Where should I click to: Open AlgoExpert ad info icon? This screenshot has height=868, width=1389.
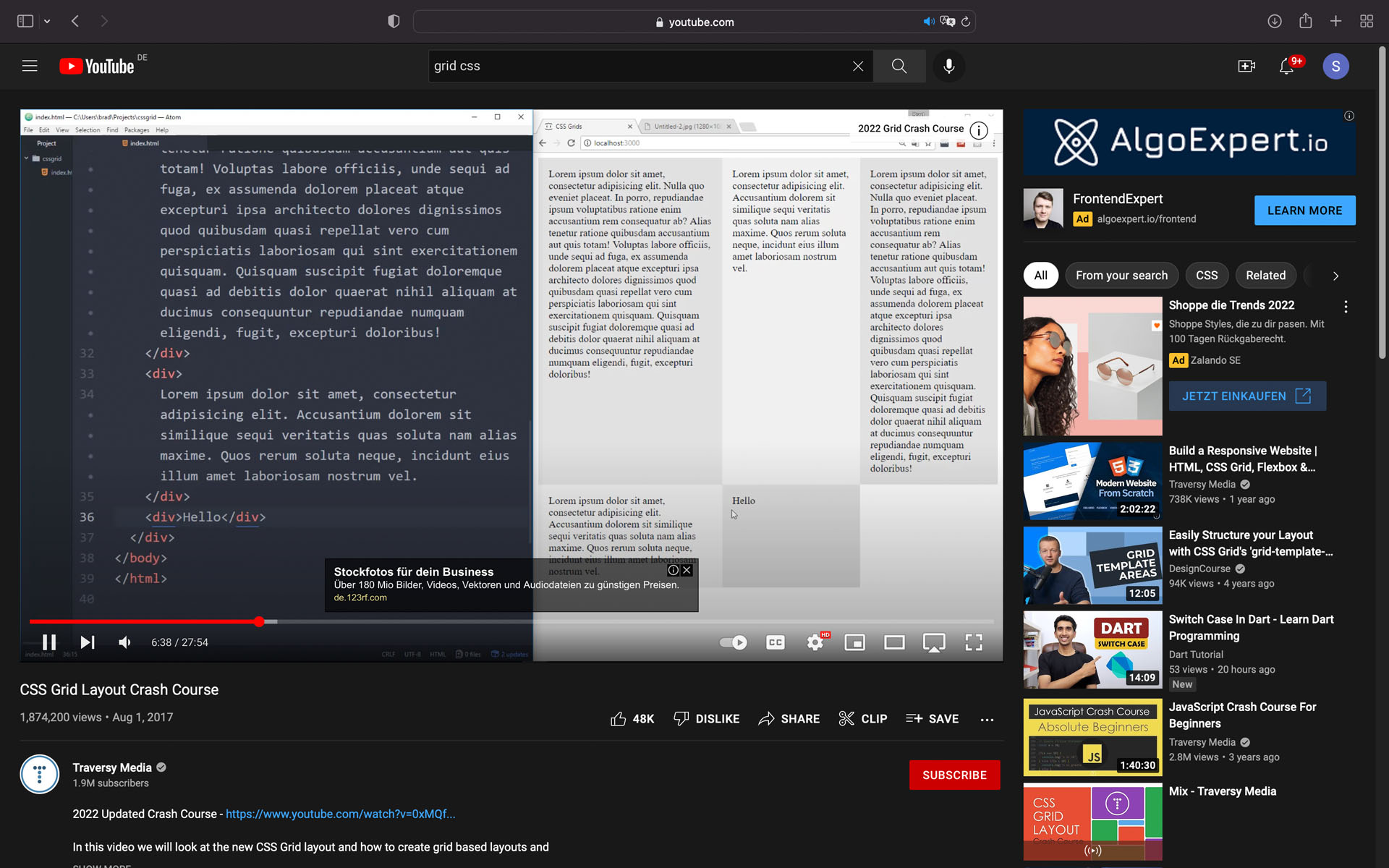[x=1349, y=116]
